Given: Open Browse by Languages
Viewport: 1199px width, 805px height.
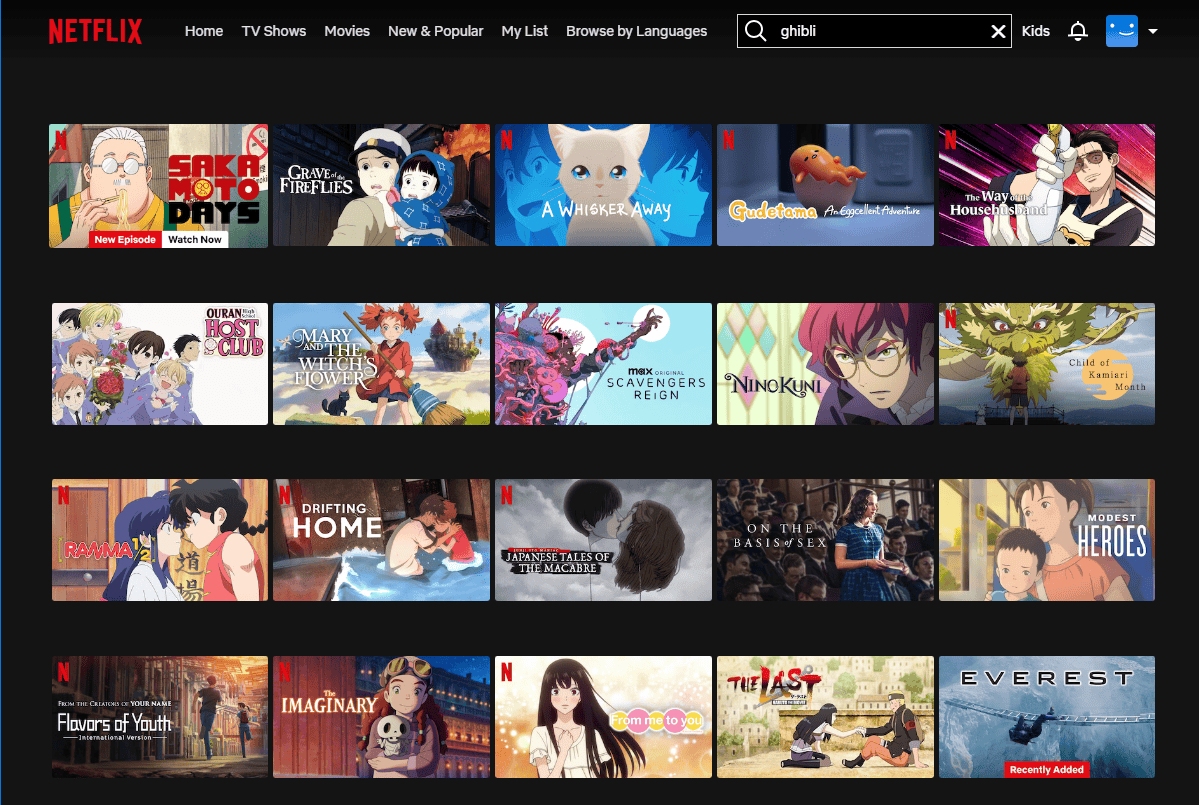Looking at the screenshot, I should [636, 31].
